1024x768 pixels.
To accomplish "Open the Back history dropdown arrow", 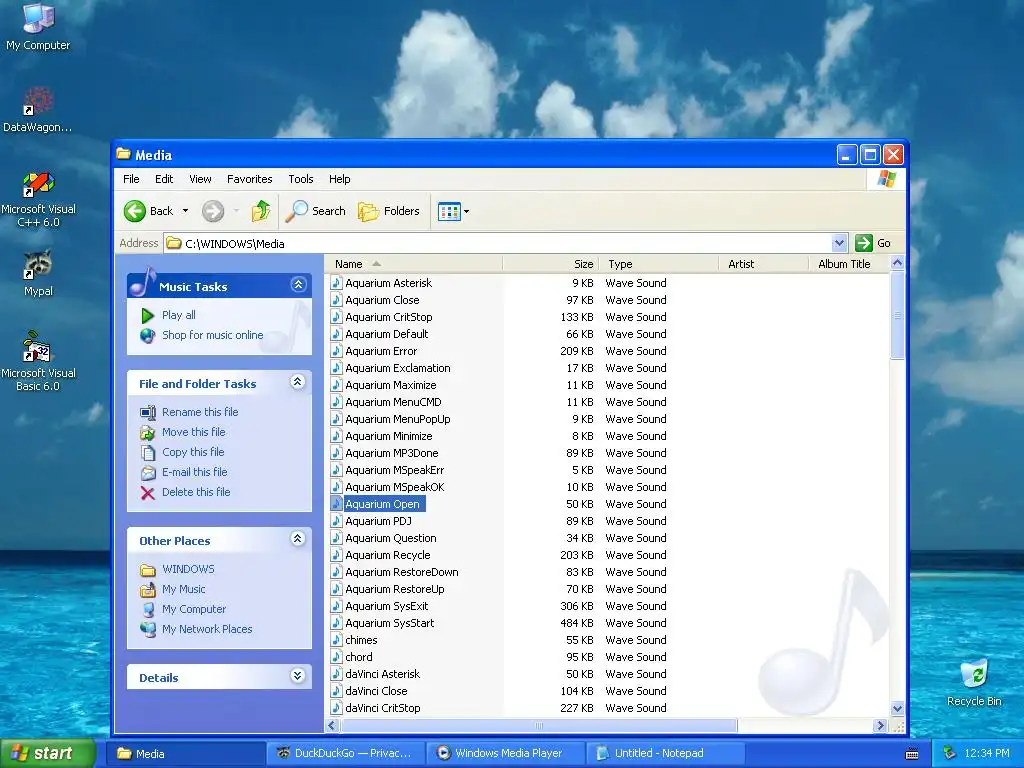I will click(x=185, y=211).
